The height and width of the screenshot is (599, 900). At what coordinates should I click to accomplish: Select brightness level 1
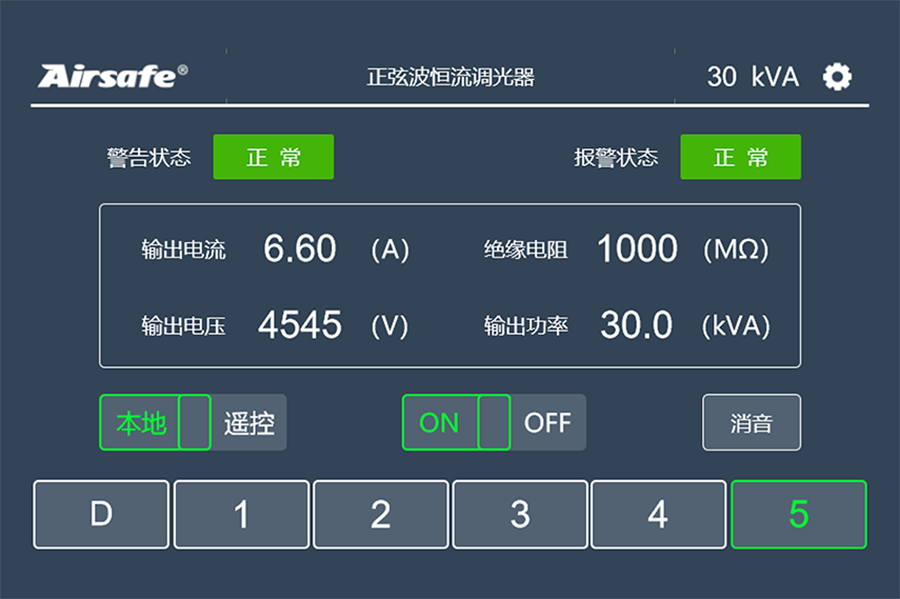pyautogui.click(x=240, y=514)
